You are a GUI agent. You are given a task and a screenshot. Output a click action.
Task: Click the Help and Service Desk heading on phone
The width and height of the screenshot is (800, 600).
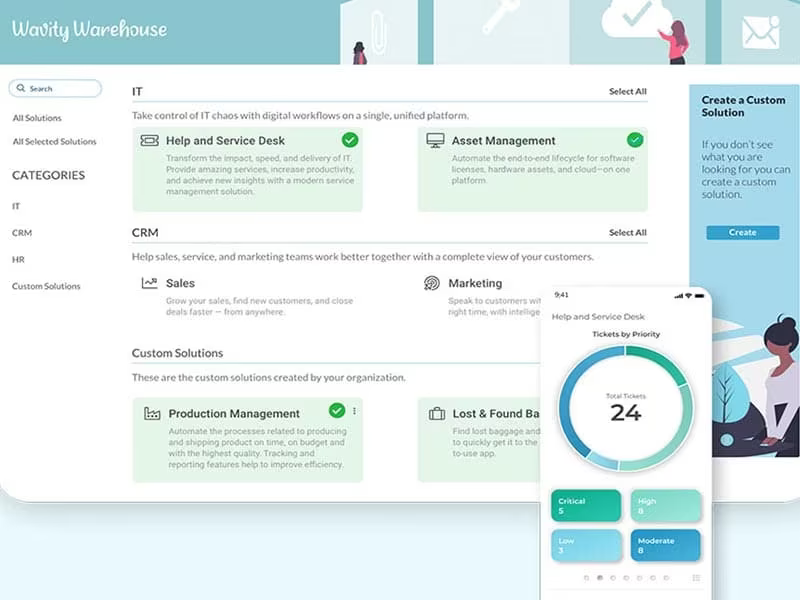pyautogui.click(x=598, y=317)
